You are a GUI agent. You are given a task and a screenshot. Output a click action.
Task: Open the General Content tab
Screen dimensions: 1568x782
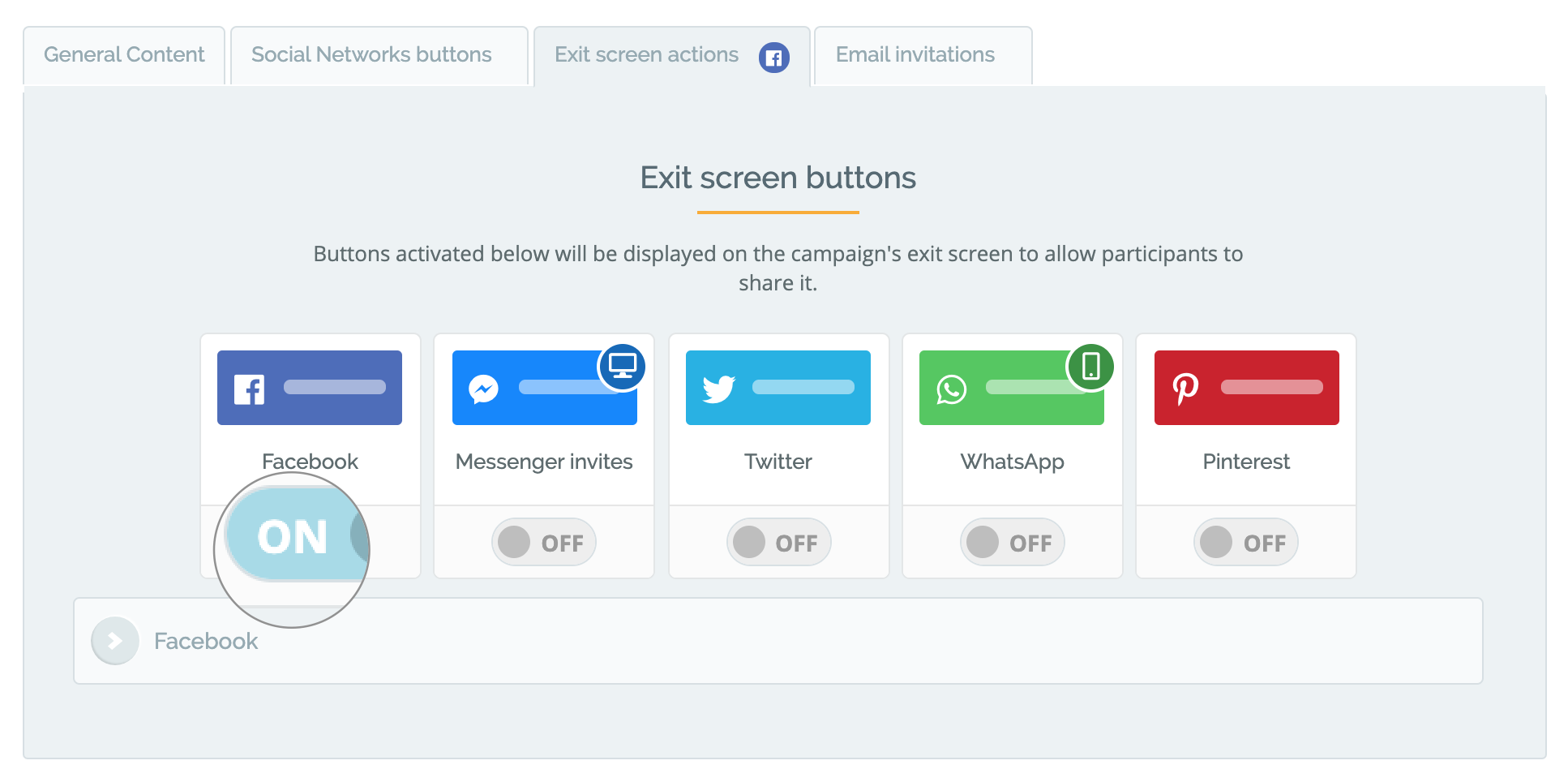[x=124, y=55]
